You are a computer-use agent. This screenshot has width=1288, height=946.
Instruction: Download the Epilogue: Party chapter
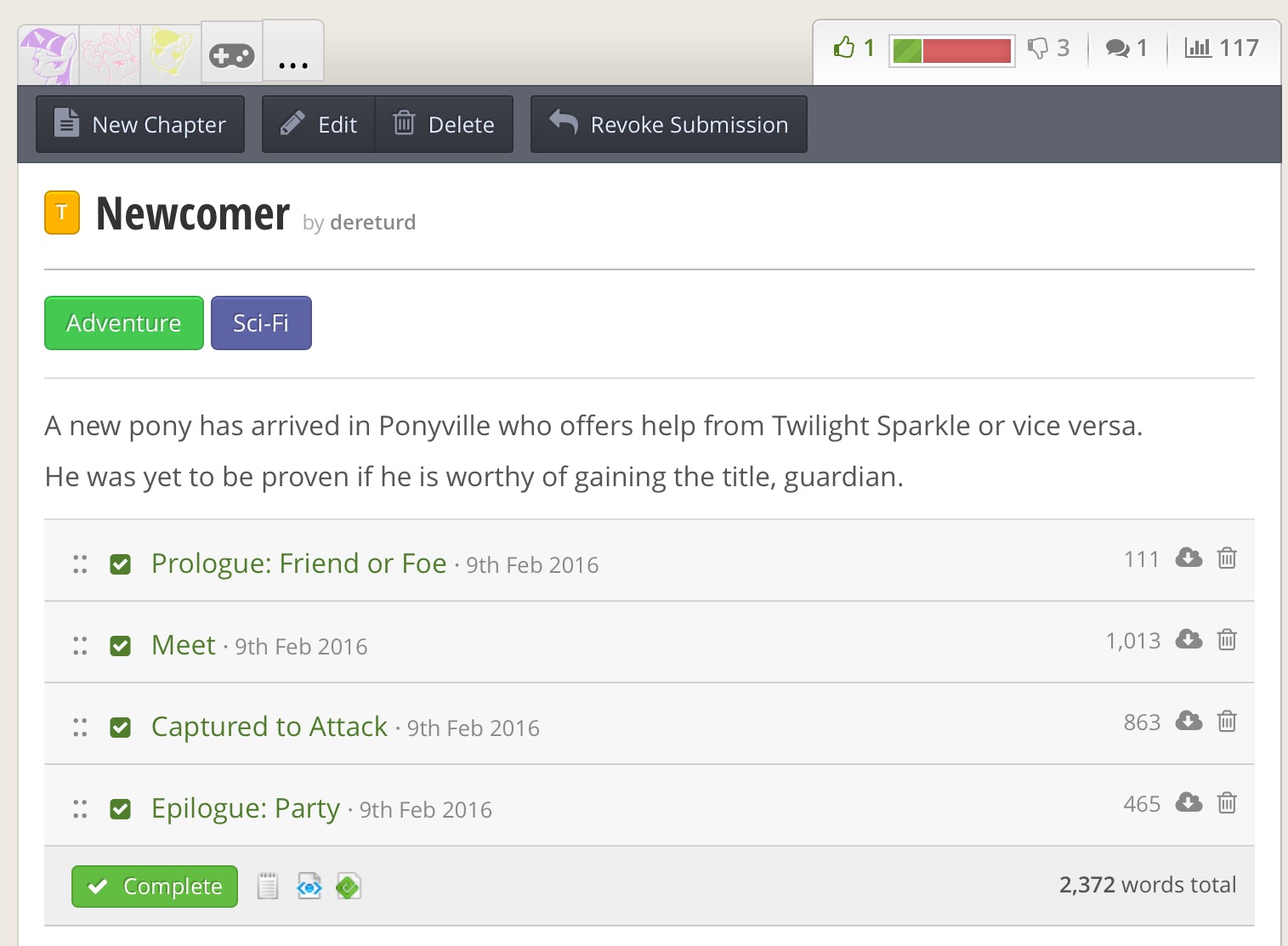point(1189,802)
